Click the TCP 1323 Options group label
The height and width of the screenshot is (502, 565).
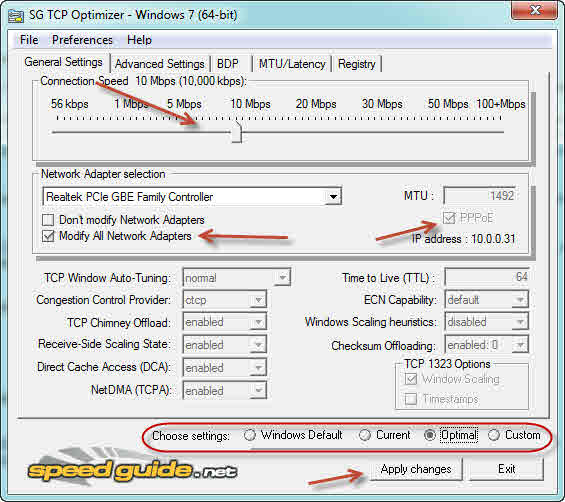click(x=447, y=364)
